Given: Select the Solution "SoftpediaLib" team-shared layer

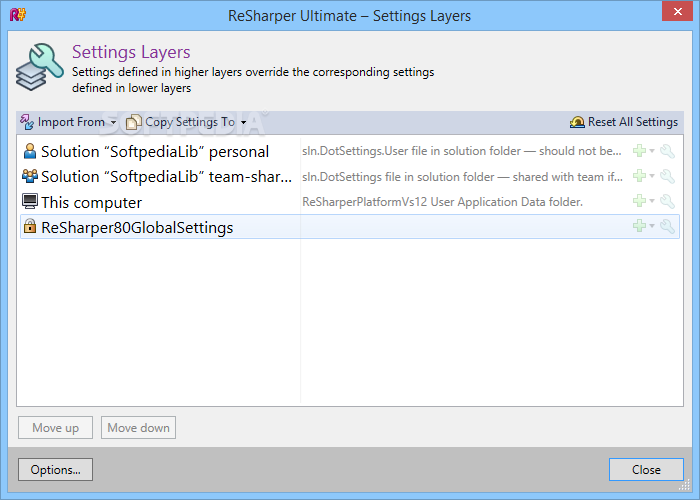Looking at the screenshot, I should coord(350,176).
